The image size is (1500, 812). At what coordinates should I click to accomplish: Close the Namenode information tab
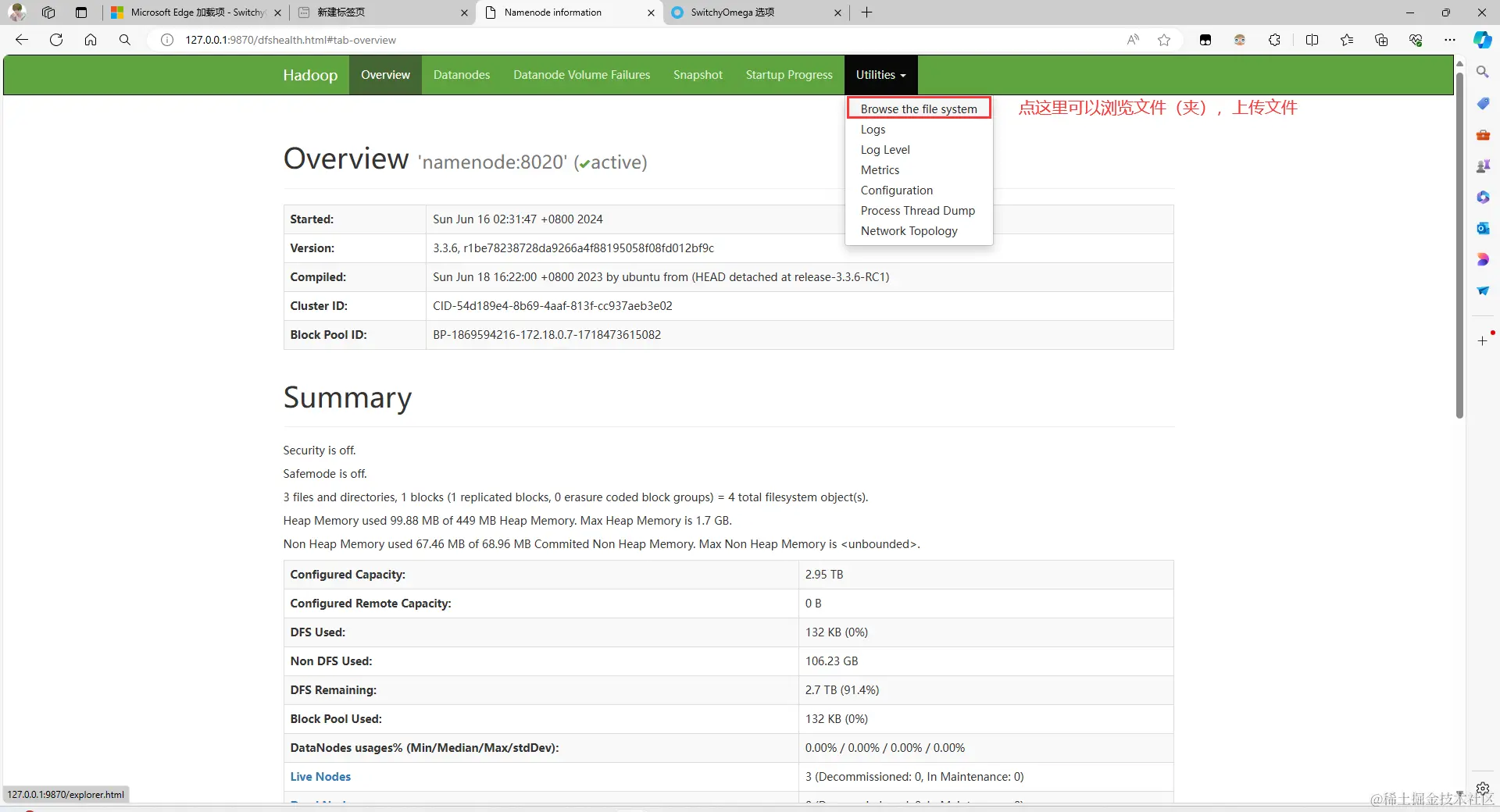click(651, 12)
